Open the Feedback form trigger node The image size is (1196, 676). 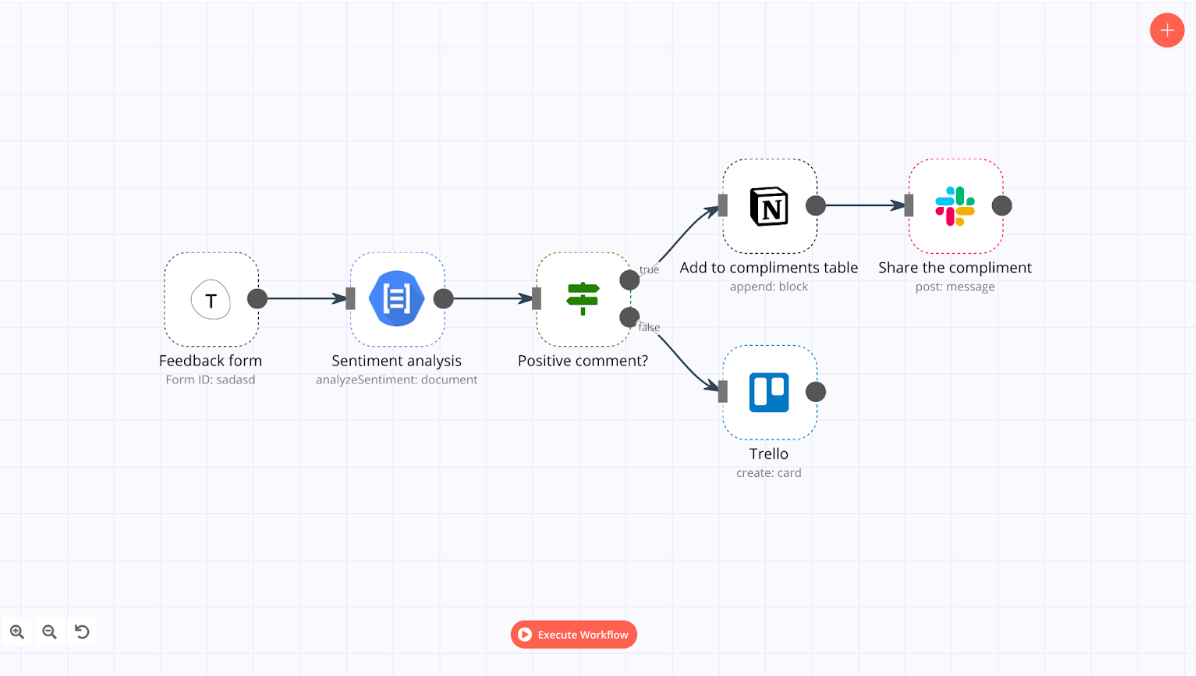(x=211, y=298)
